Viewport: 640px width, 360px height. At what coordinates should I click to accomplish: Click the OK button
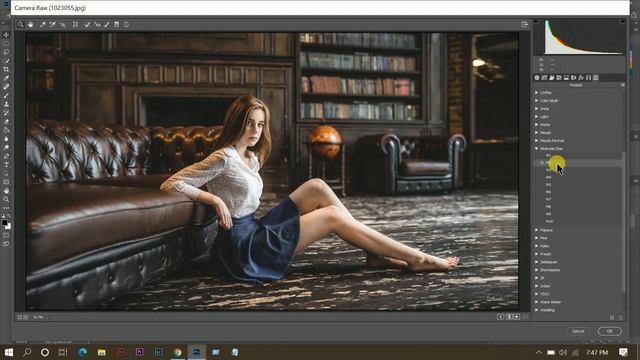click(610, 331)
